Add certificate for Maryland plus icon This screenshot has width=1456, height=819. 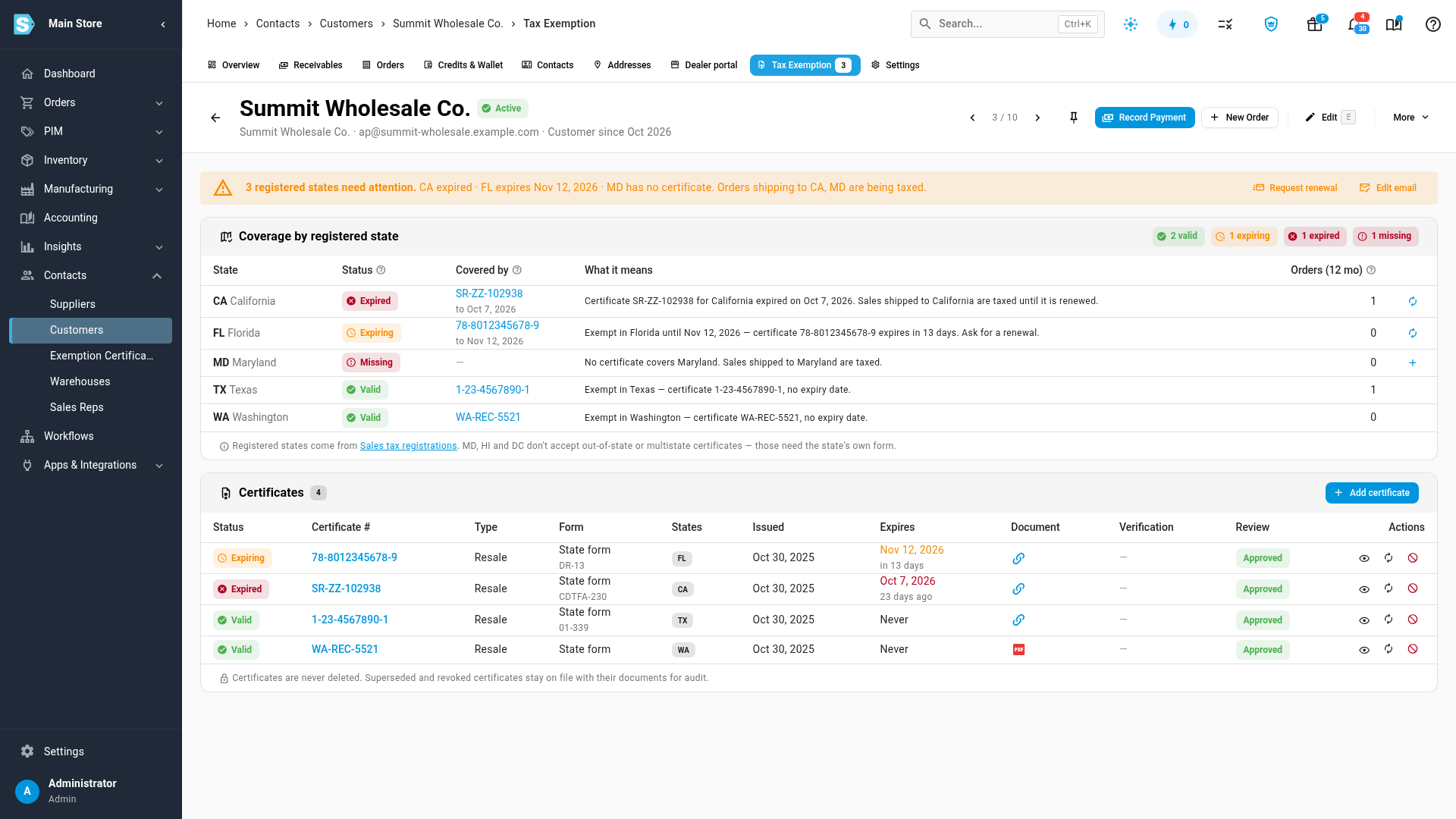pyautogui.click(x=1413, y=363)
